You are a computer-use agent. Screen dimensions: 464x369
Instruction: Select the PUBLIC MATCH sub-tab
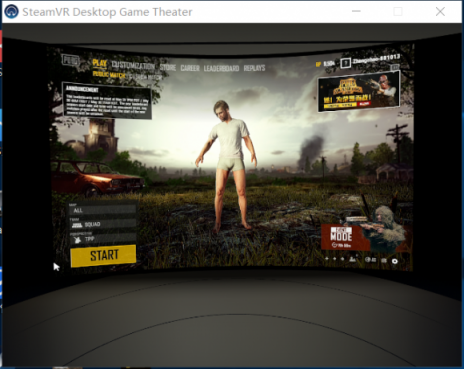109,75
